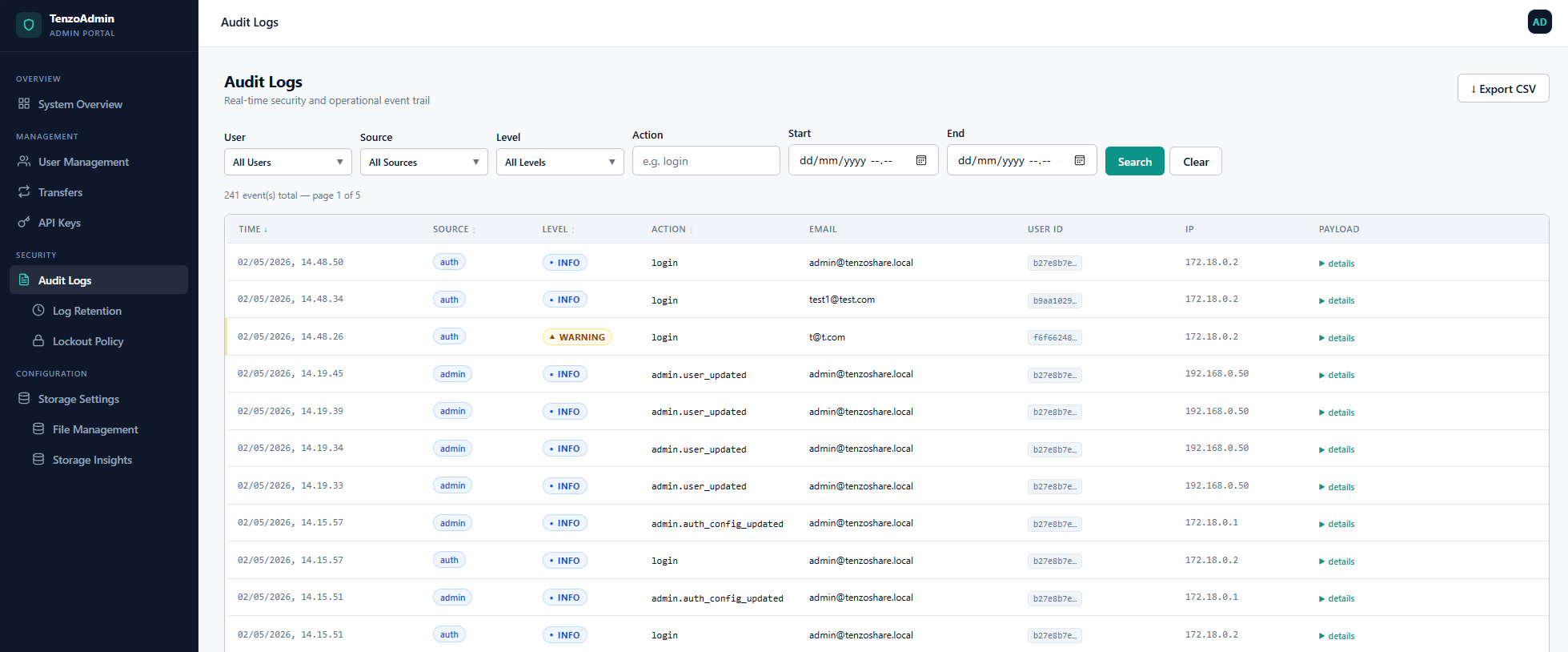The image size is (1568, 652).
Task: Open the API Keys page
Action: (99, 223)
